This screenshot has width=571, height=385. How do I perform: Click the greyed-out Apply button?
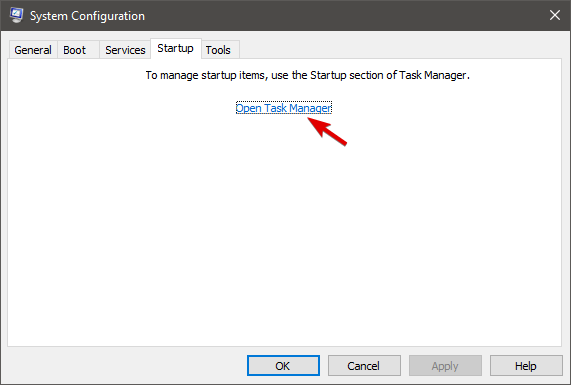point(445,366)
